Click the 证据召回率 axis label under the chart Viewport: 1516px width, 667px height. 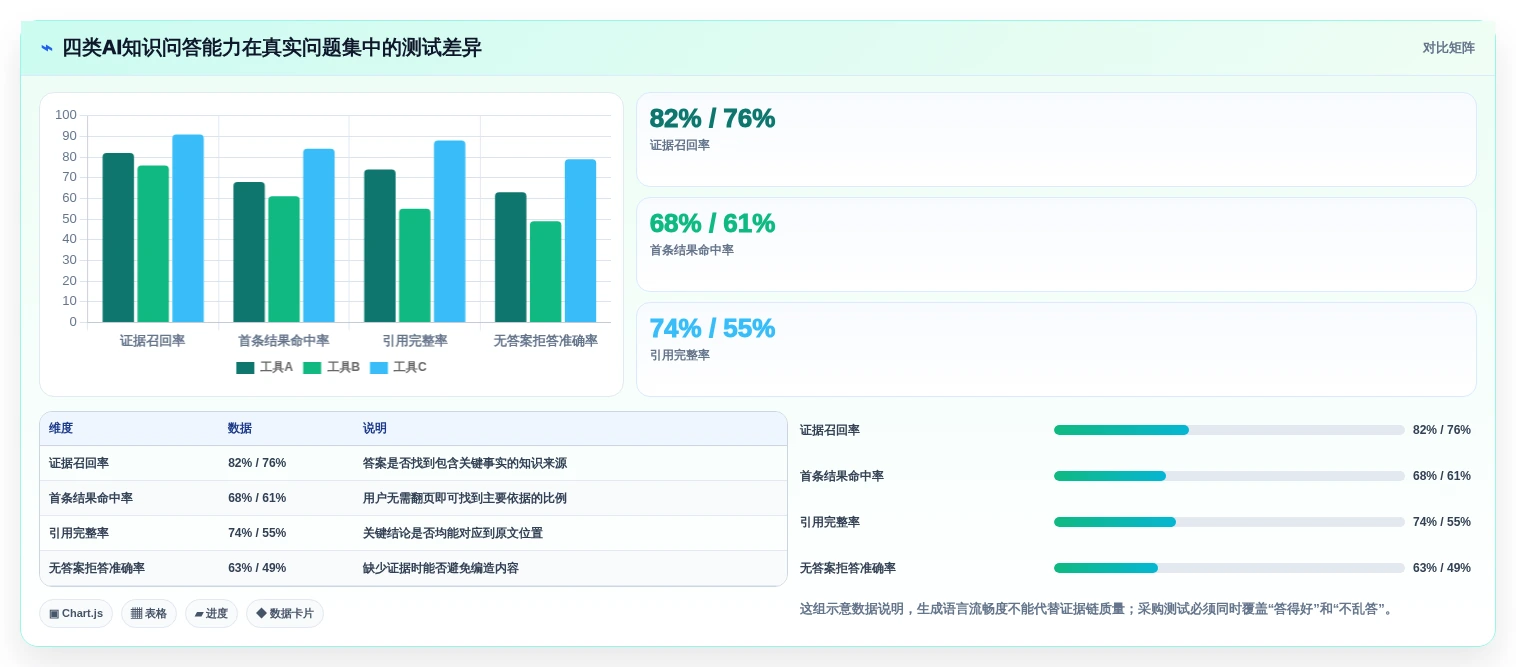click(152, 340)
